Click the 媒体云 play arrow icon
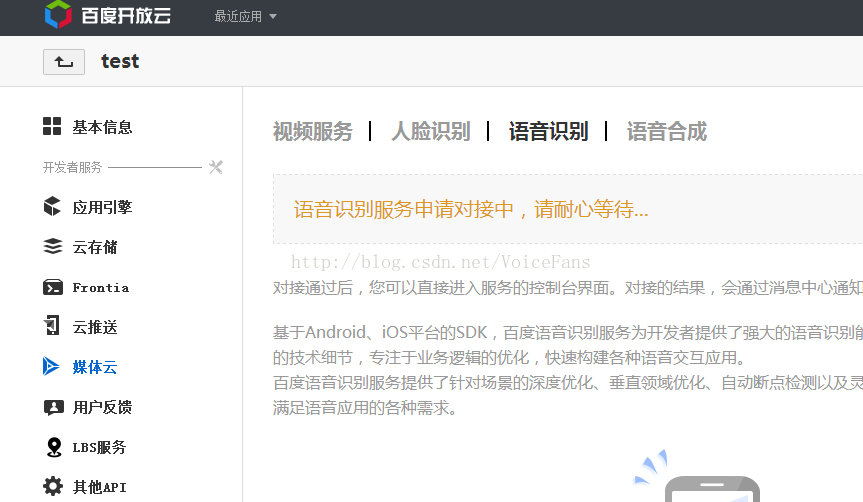The width and height of the screenshot is (863, 502). pyautogui.click(x=51, y=366)
